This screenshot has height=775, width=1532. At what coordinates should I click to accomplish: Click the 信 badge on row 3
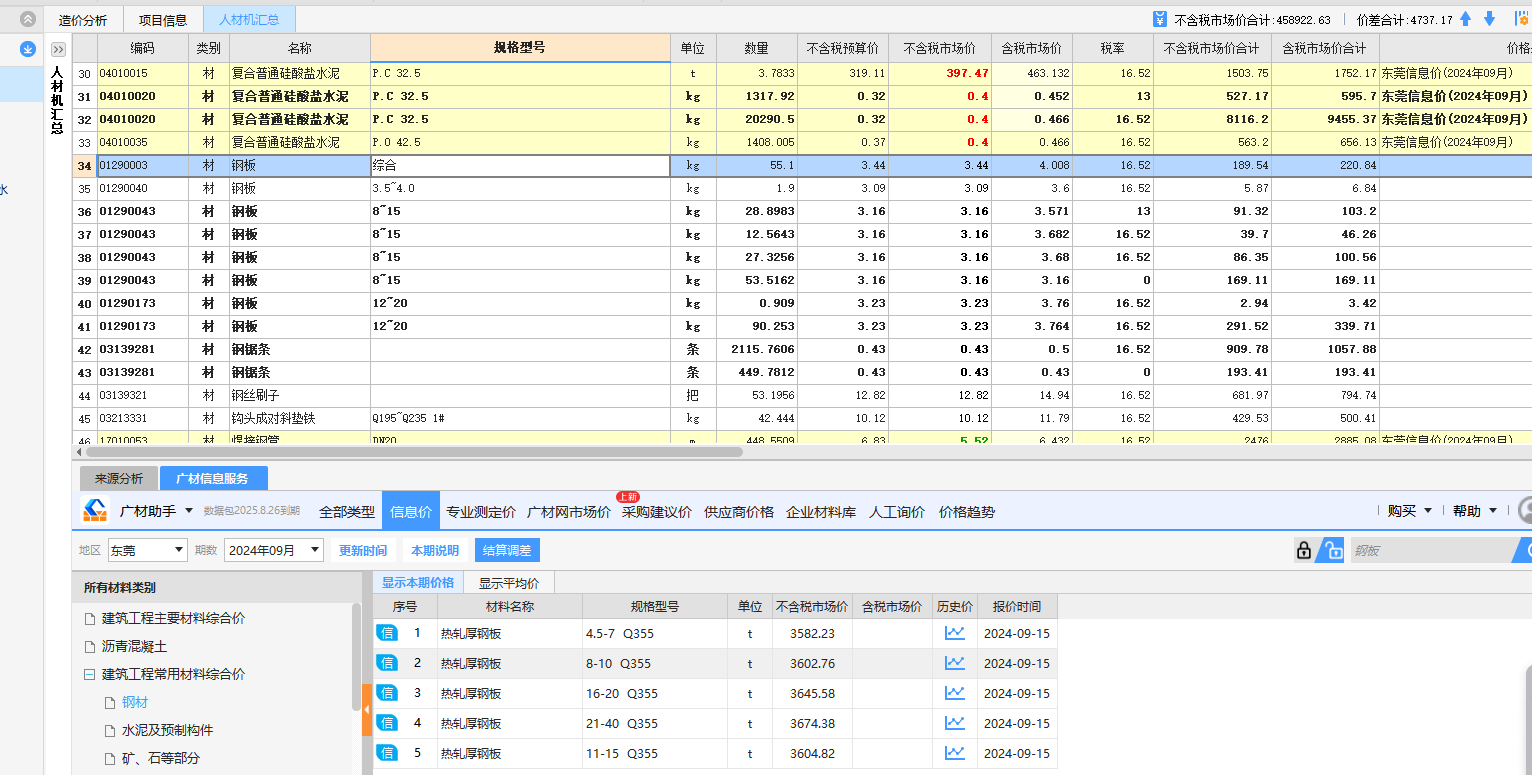tap(387, 693)
